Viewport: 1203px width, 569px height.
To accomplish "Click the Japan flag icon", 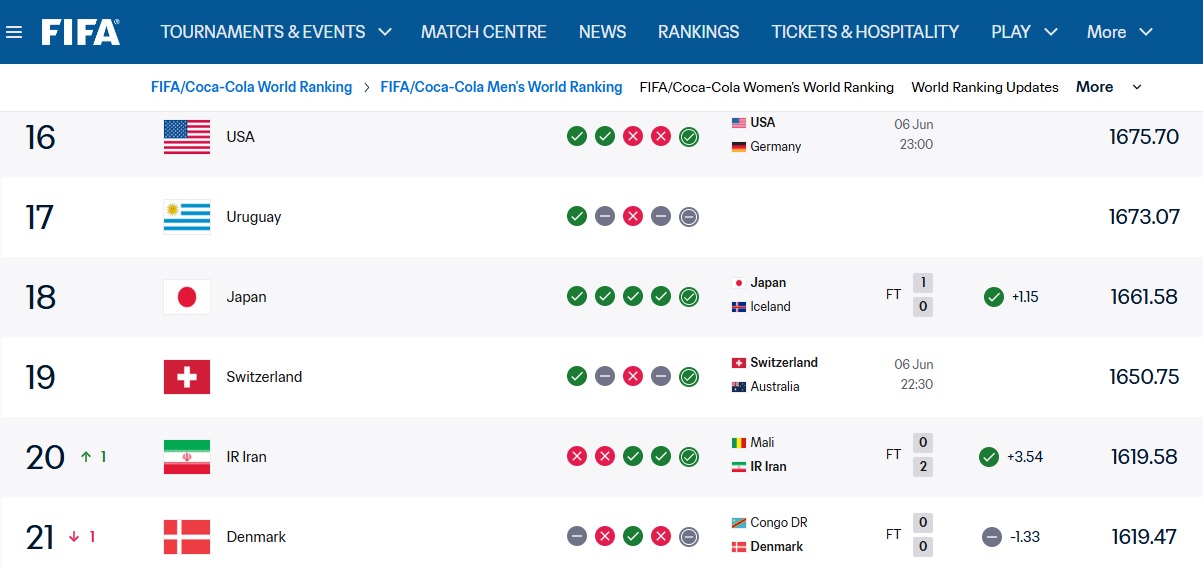I will (x=187, y=297).
